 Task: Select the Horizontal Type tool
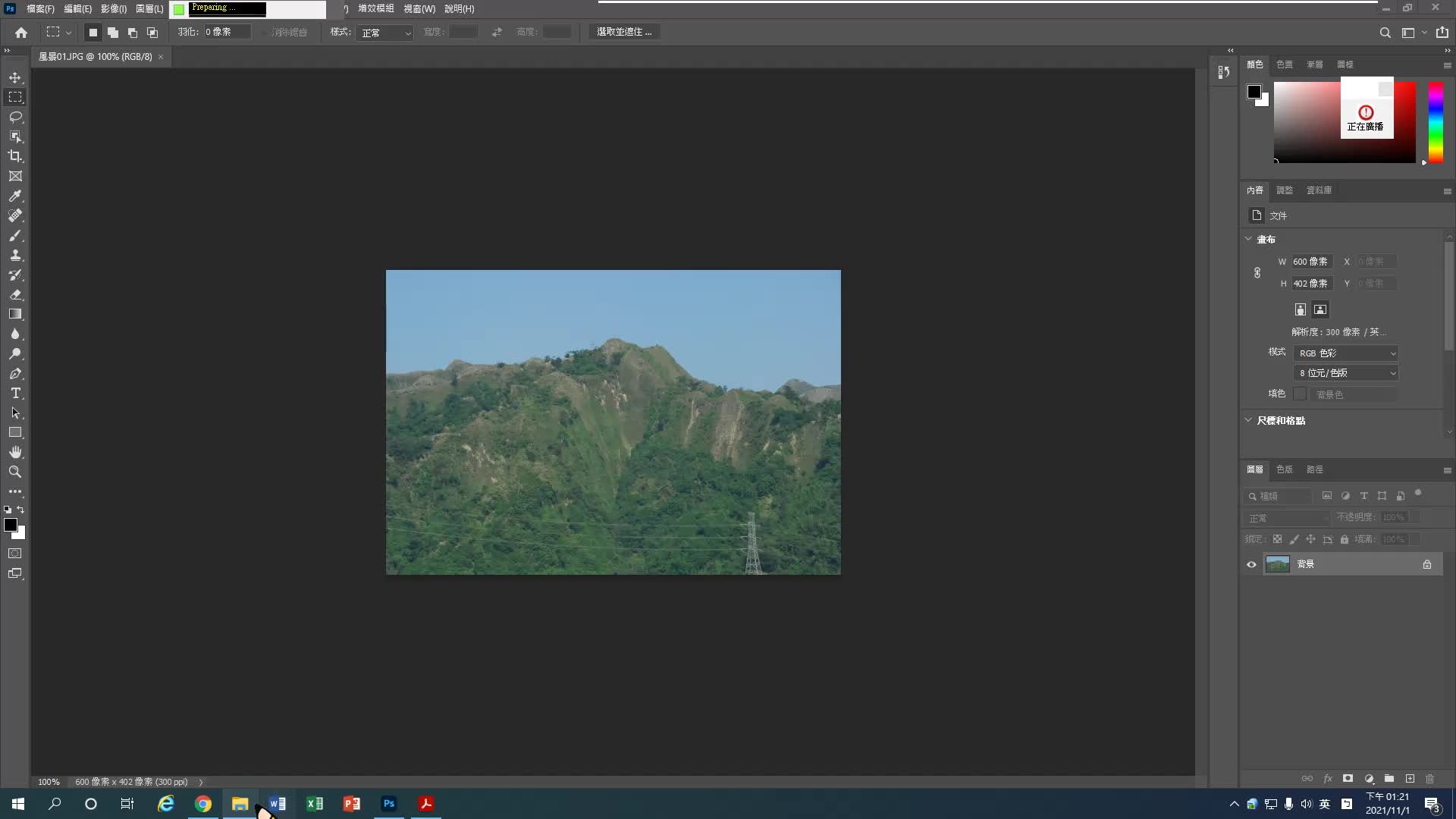pyautogui.click(x=15, y=394)
